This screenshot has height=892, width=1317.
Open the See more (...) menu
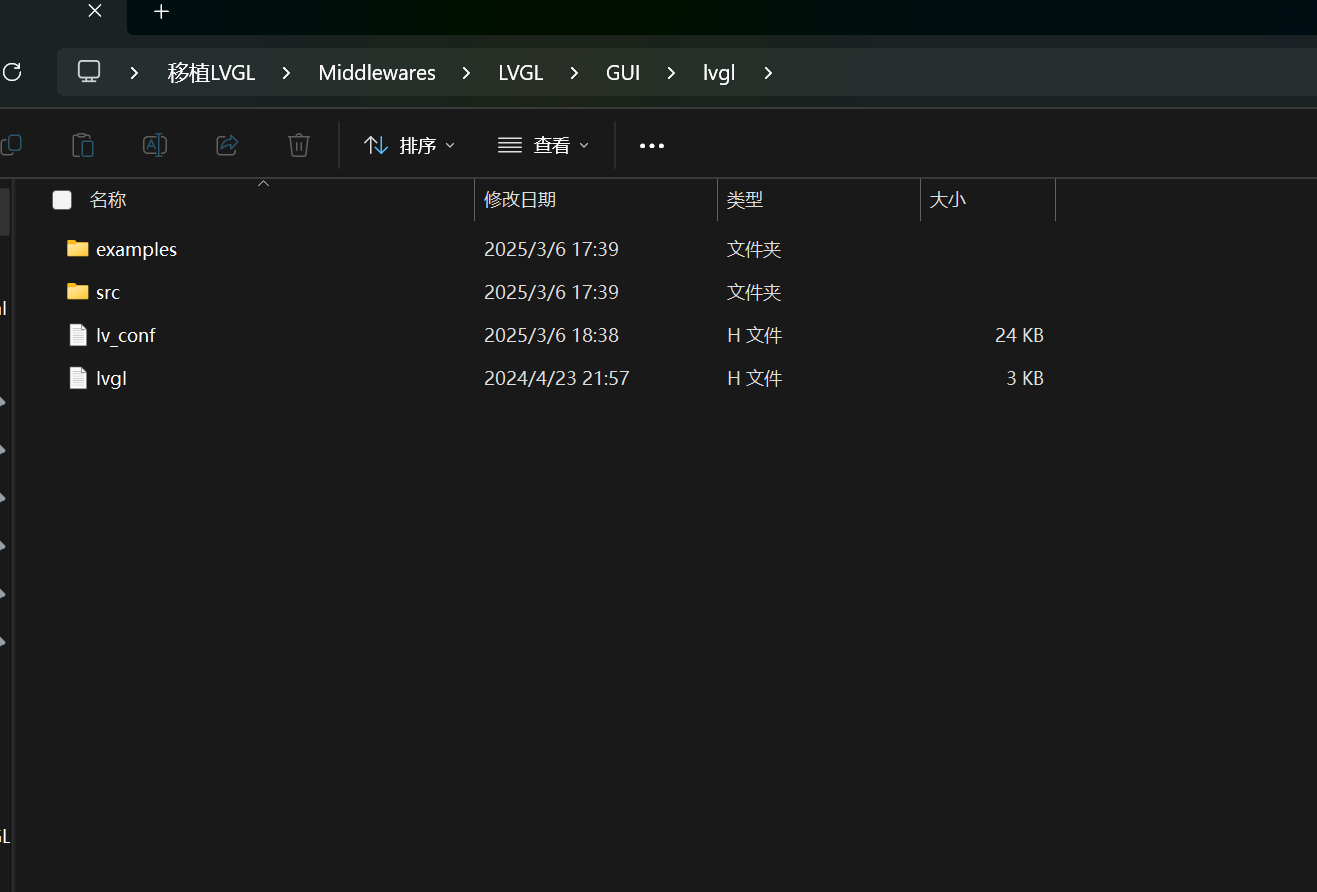[651, 145]
